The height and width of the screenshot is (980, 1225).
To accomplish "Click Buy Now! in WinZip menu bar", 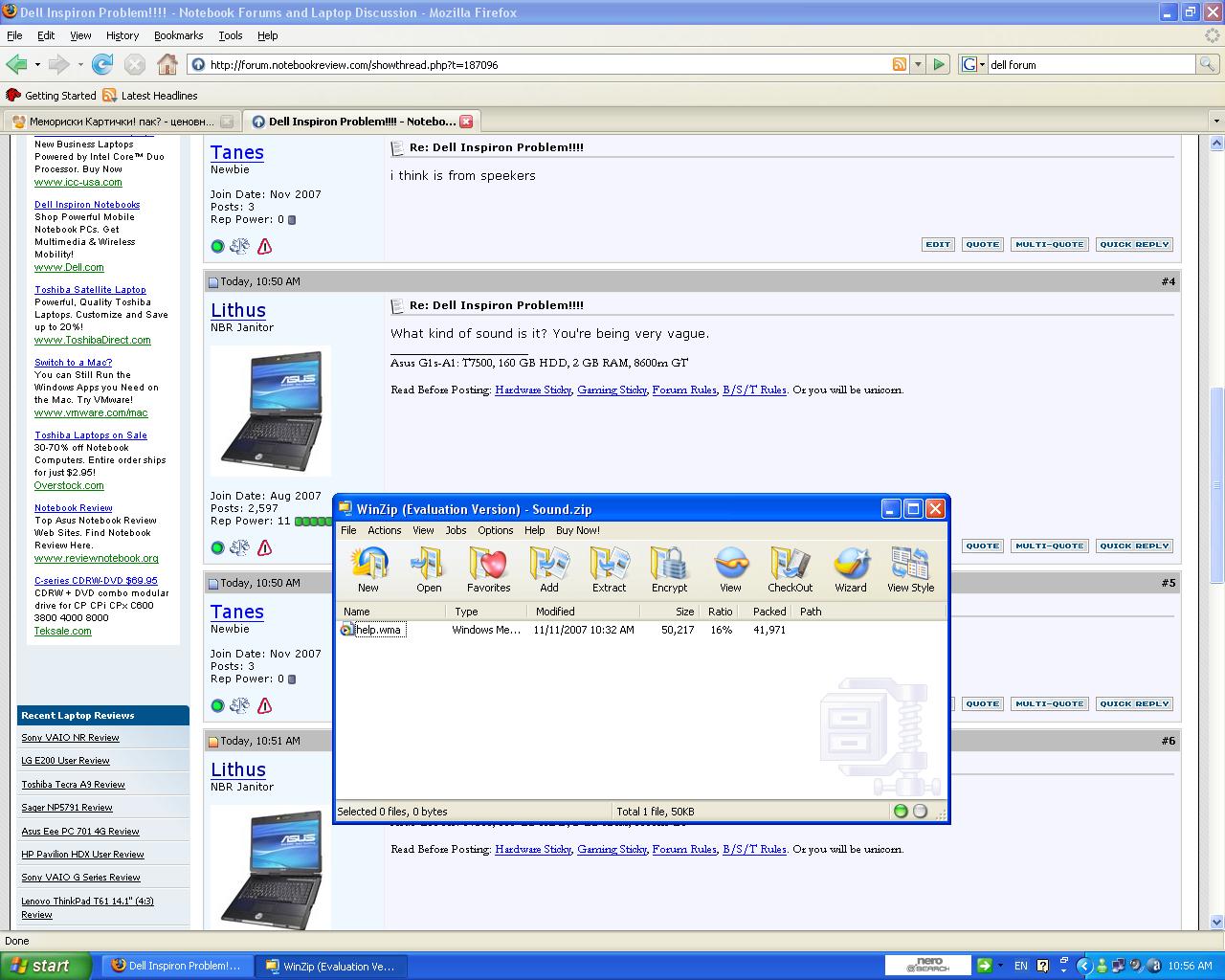I will tap(578, 530).
